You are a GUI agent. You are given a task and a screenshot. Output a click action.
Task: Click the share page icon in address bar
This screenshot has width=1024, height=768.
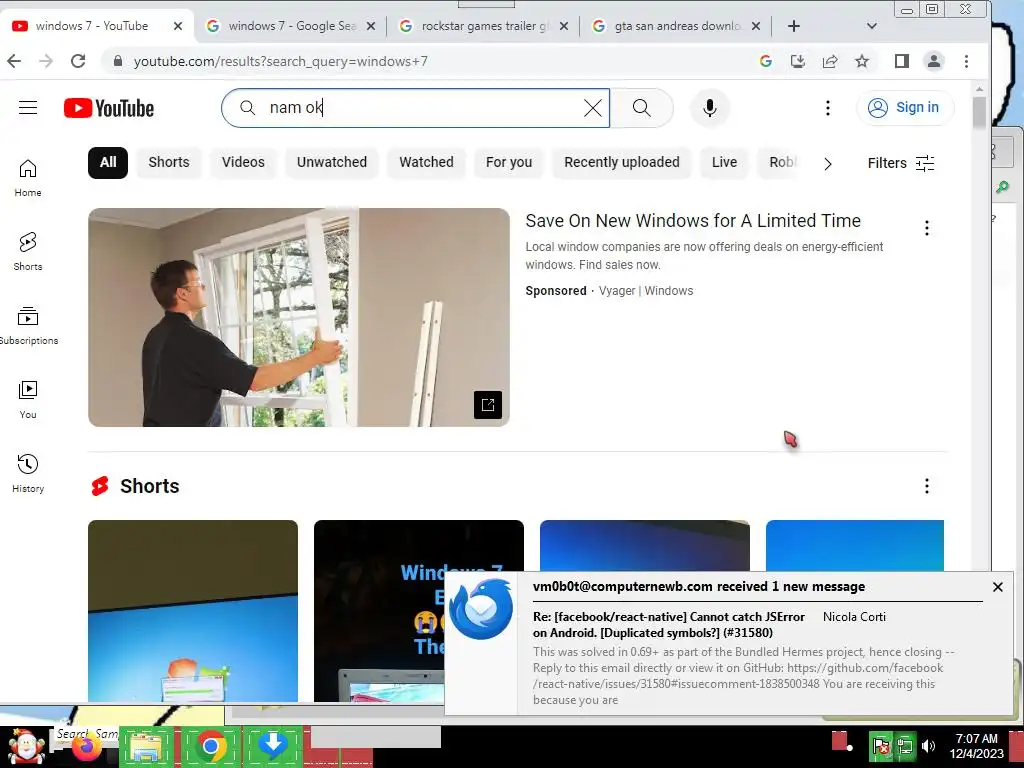pos(830,61)
